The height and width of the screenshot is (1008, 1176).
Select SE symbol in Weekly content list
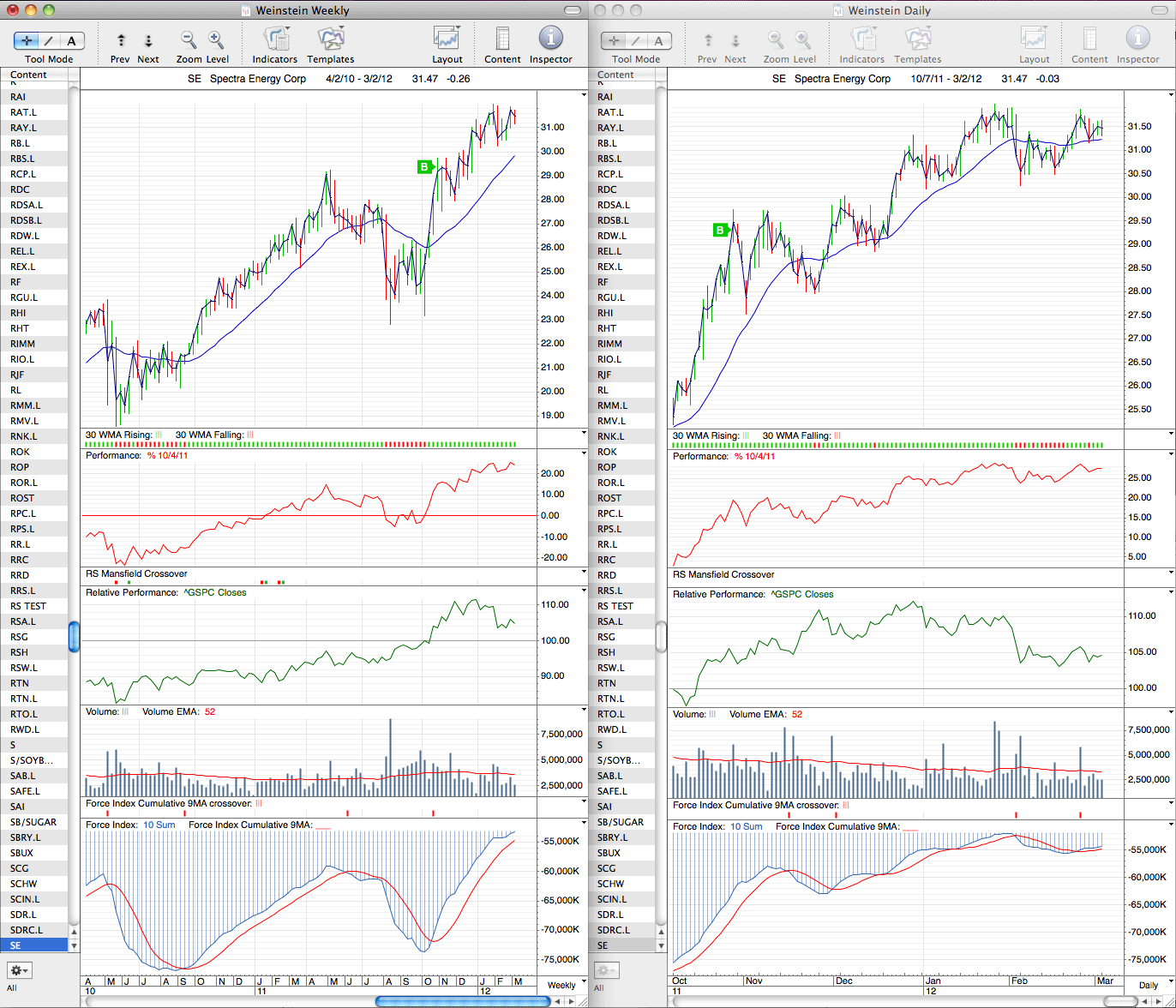point(34,945)
